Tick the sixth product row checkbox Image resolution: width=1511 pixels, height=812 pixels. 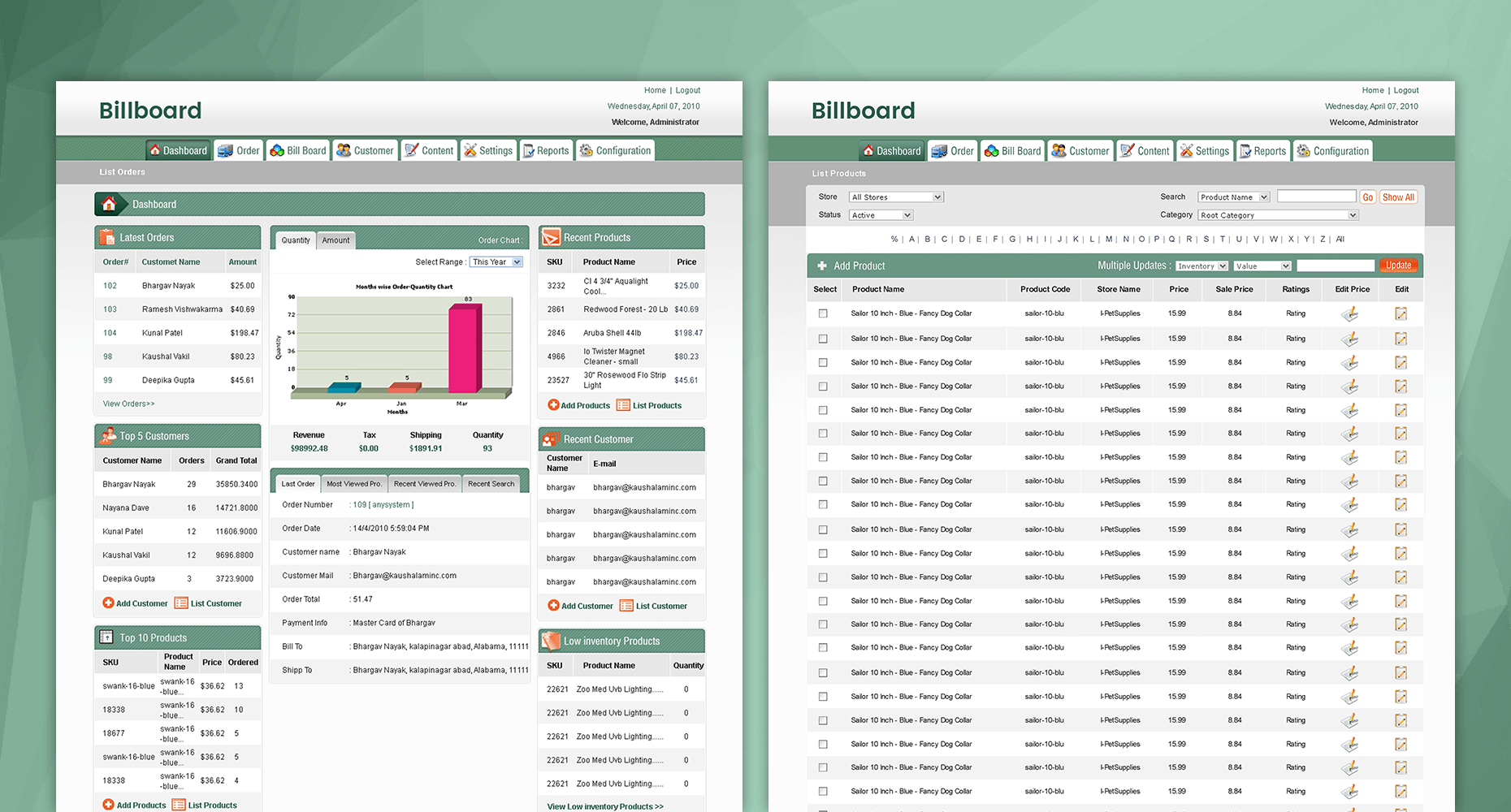pyautogui.click(x=823, y=434)
